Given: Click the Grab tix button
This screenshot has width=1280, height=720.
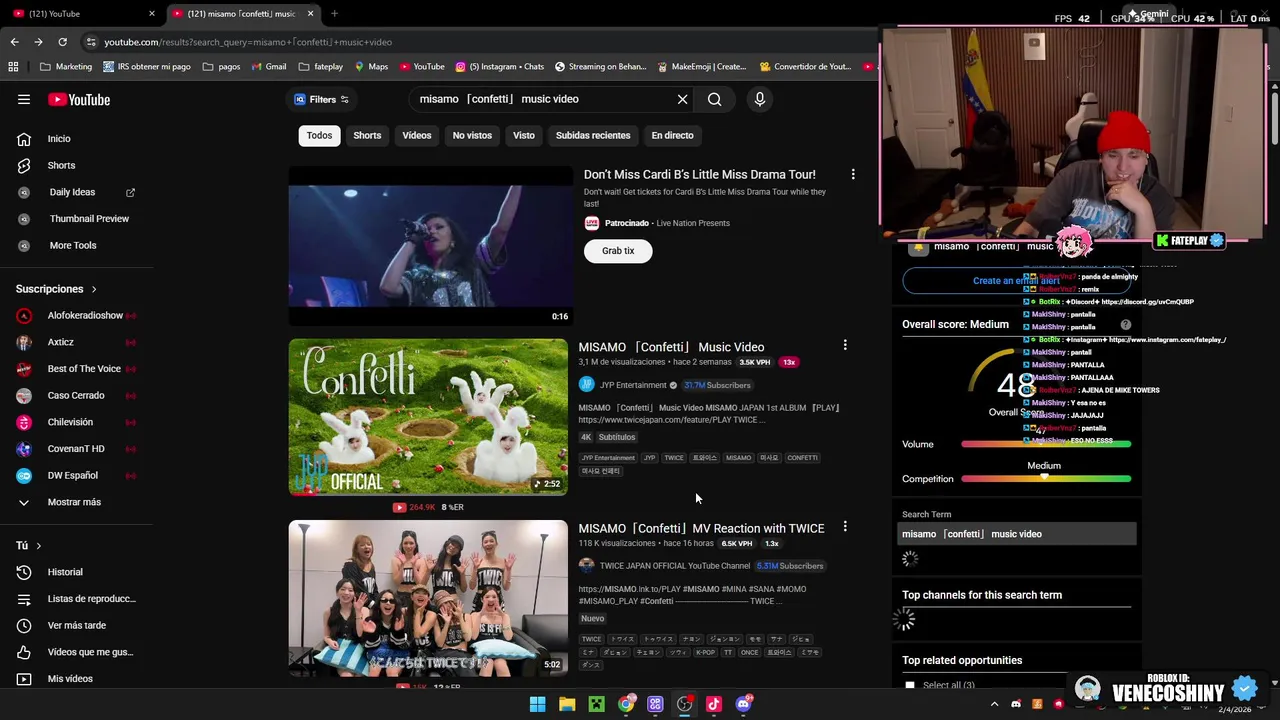Looking at the screenshot, I should 618,251.
